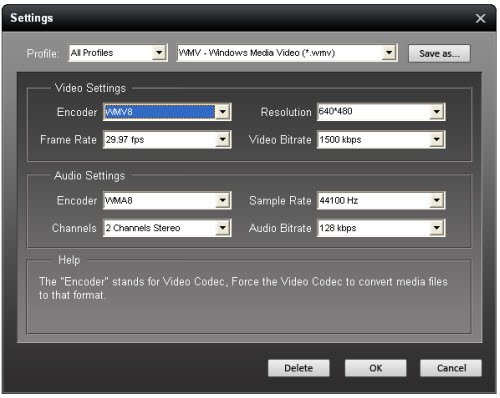Image resolution: width=500 pixels, height=398 pixels.
Task: Click the Resolution label
Action: pyautogui.click(x=286, y=112)
